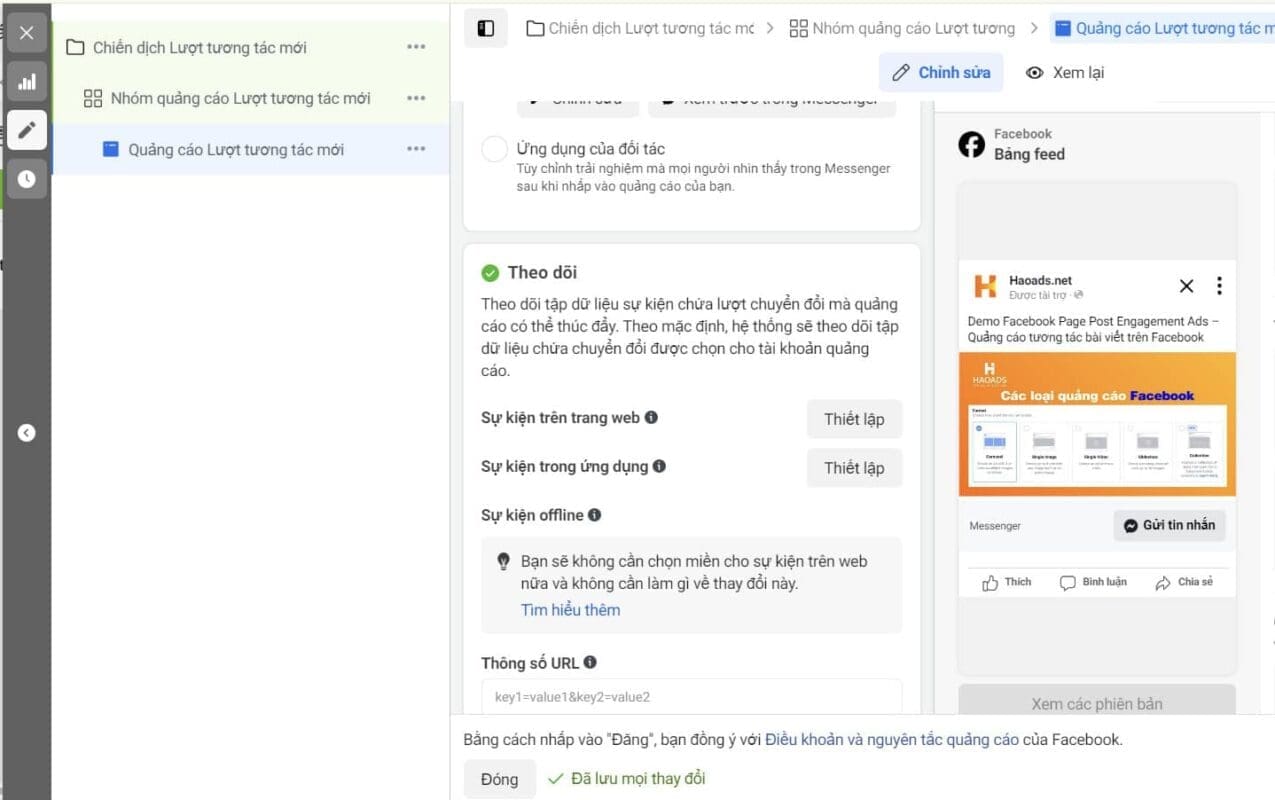This screenshot has height=800, width=1275.
Task: Click the ad preview image thumbnail
Action: 1097,424
